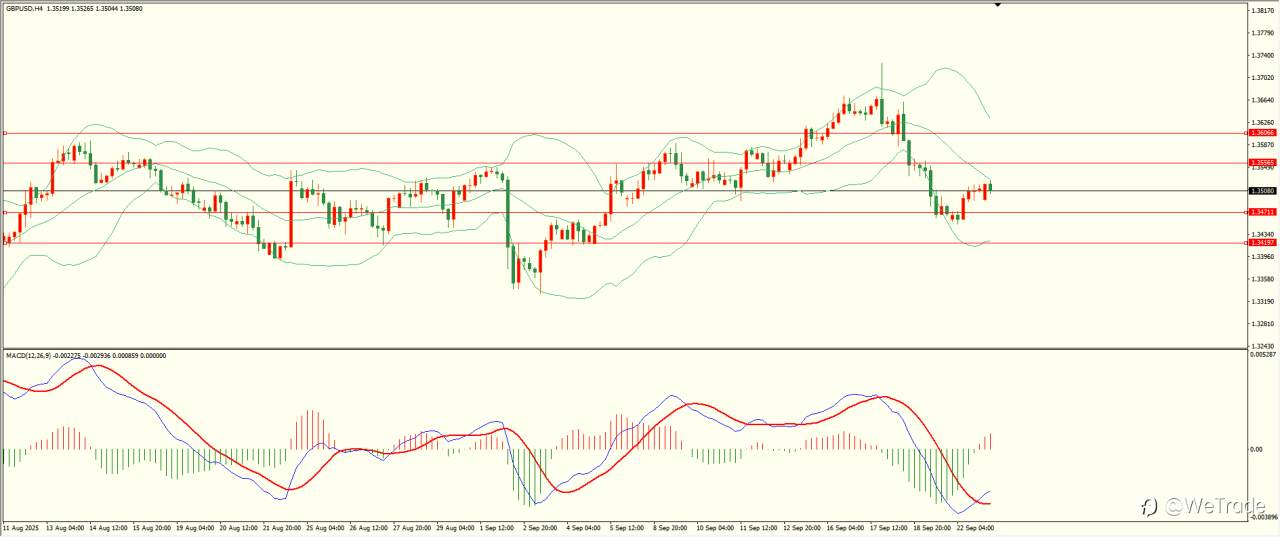
Task: Click the 1.34340 price scale value
Action: [1263, 234]
